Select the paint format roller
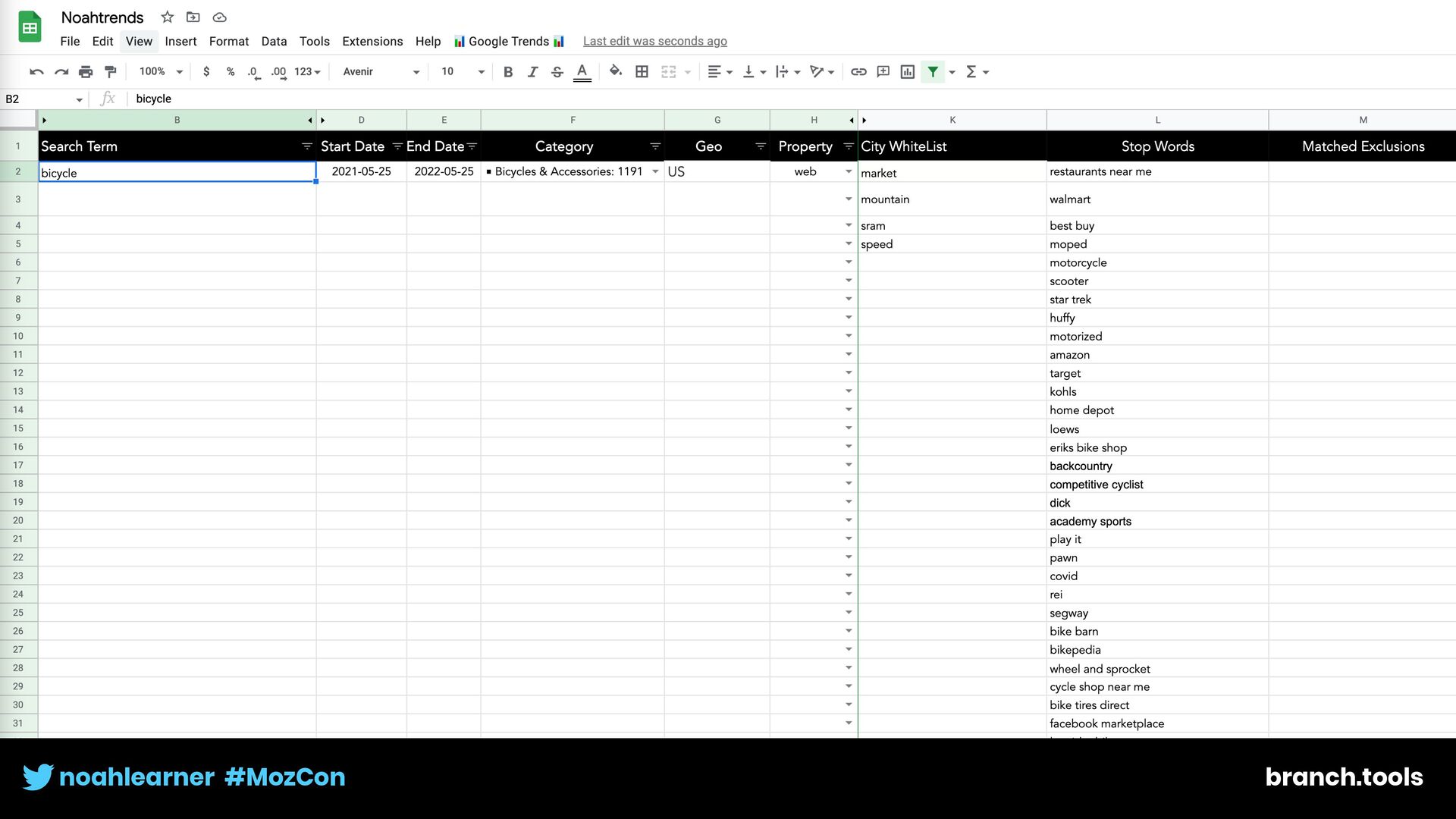Screen dimensions: 1456x819 111,72
